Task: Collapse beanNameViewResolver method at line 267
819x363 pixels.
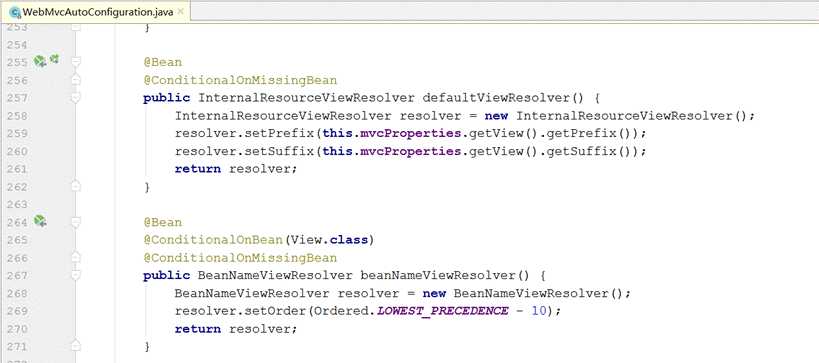Action: coord(76,275)
